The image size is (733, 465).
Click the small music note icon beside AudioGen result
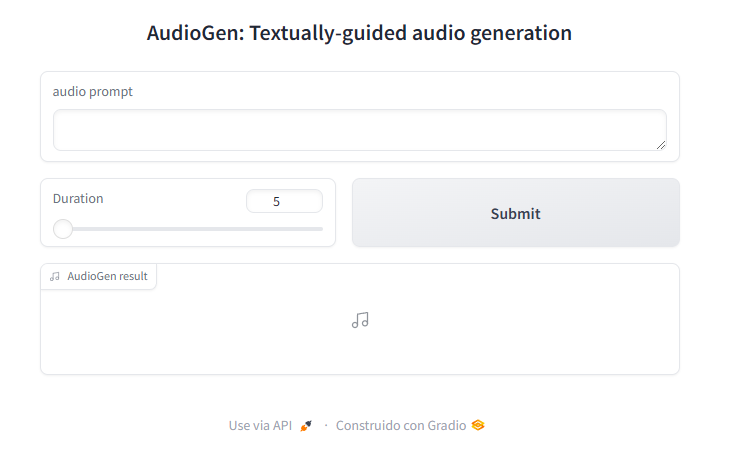[x=55, y=277]
